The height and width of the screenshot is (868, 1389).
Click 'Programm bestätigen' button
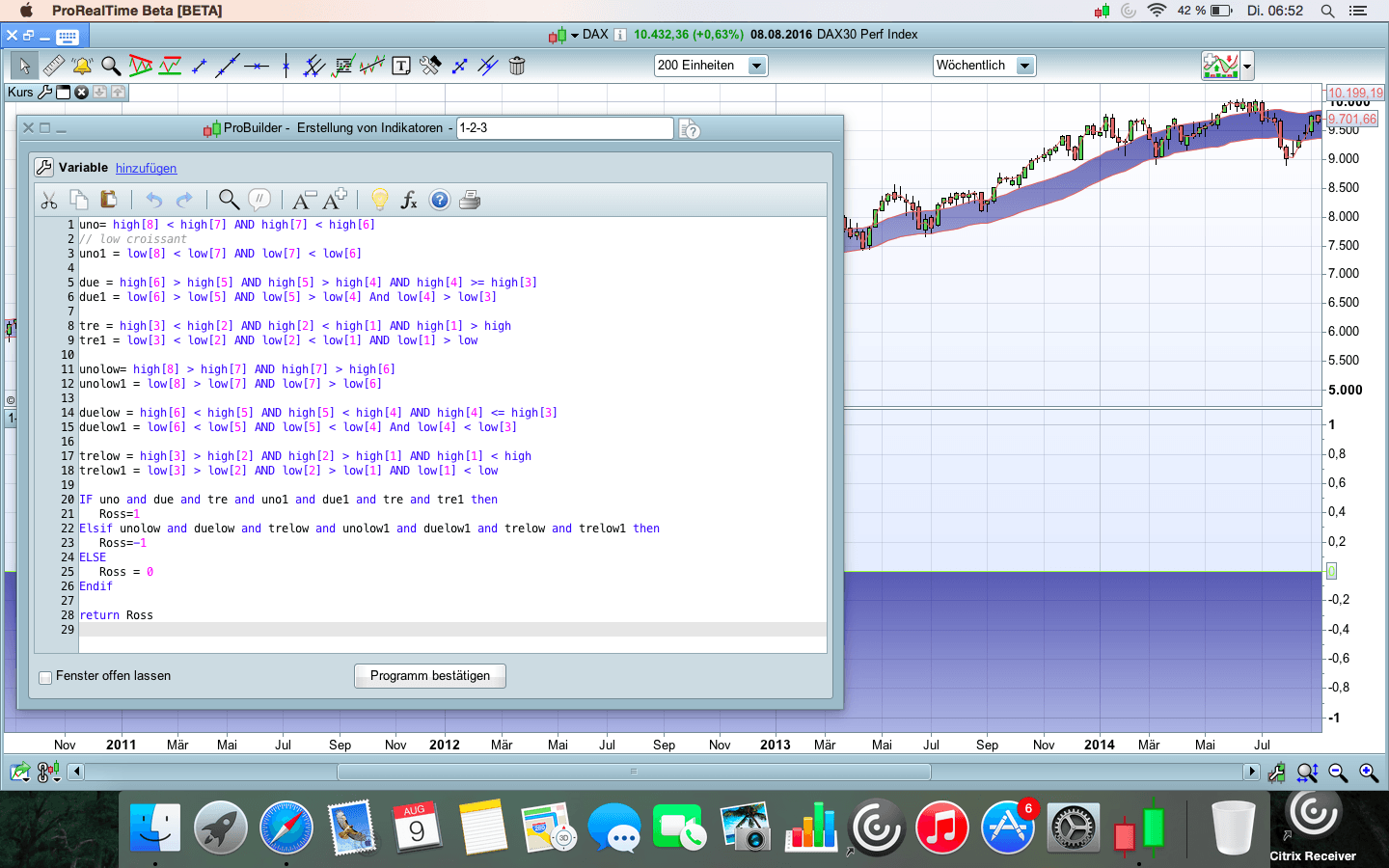tap(430, 676)
